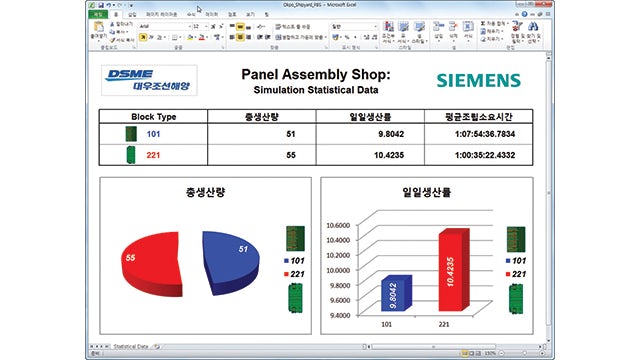Click the Undo arrow in quick access toolbar
This screenshot has height=360, width=640.
pyautogui.click(x=109, y=5)
